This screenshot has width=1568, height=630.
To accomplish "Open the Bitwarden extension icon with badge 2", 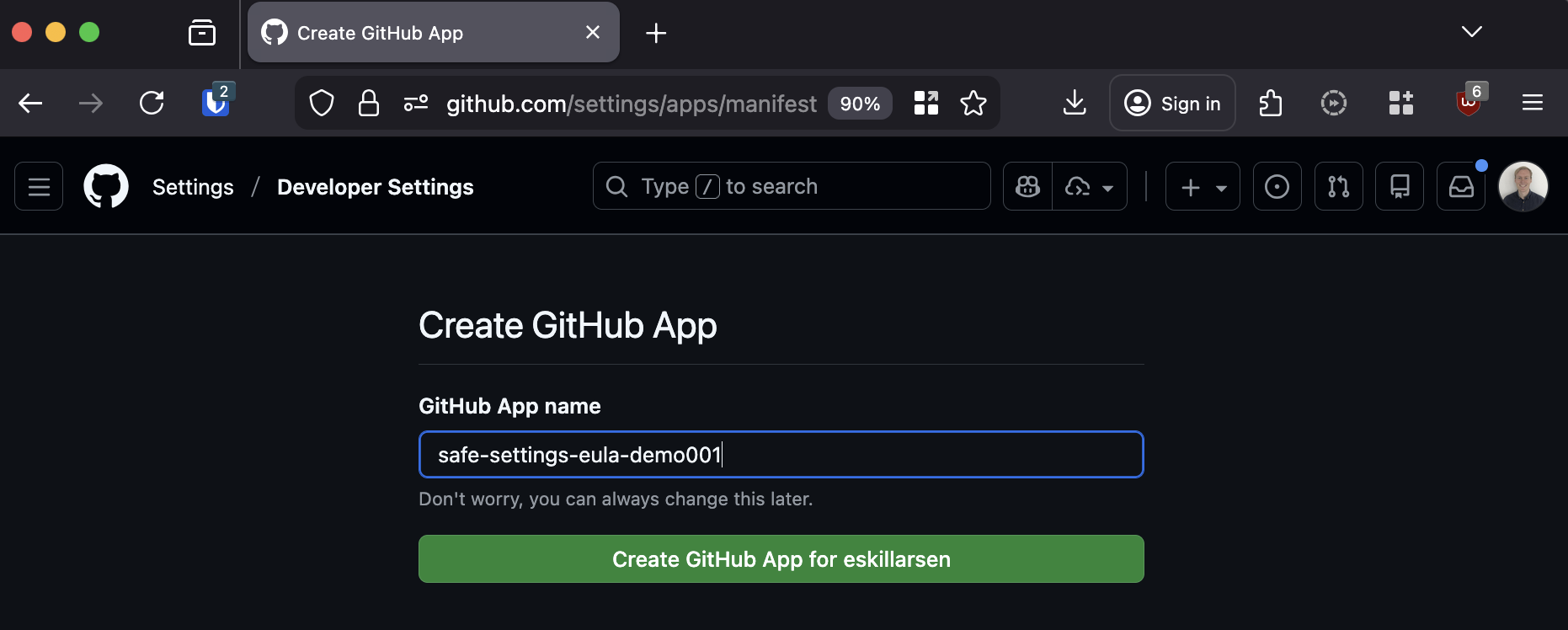I will 216,102.
